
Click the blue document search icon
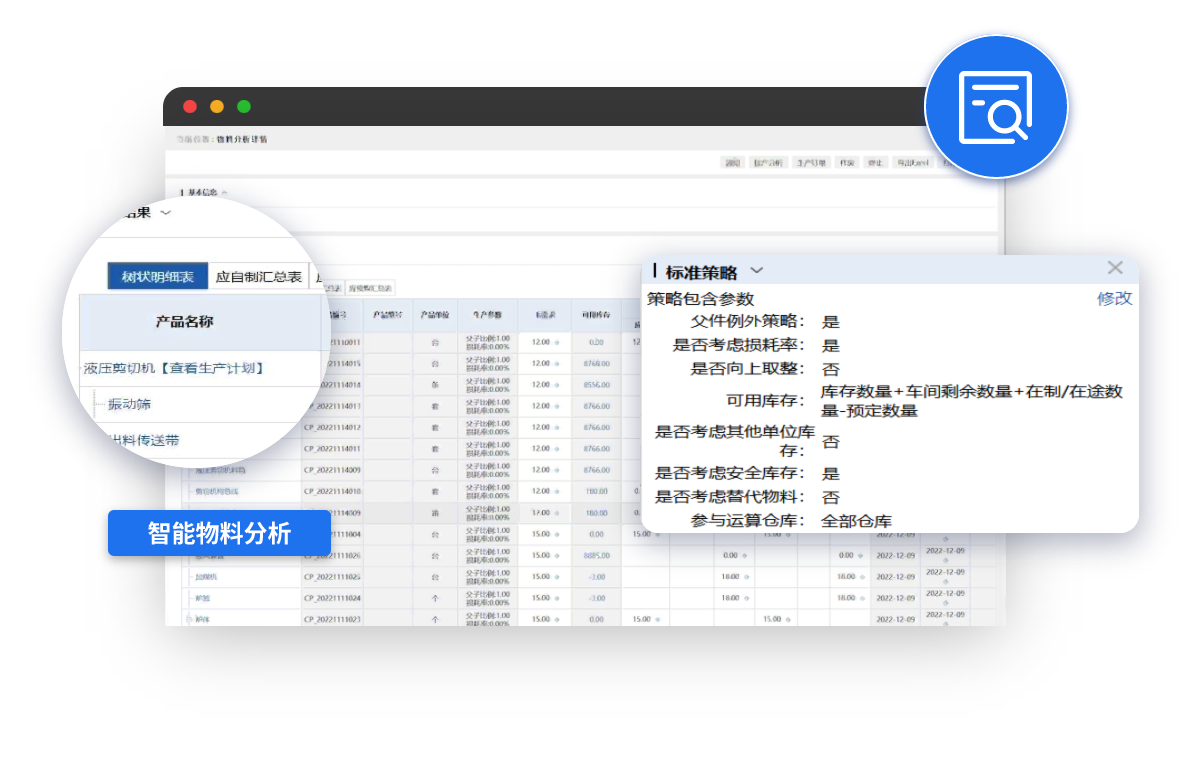click(995, 107)
